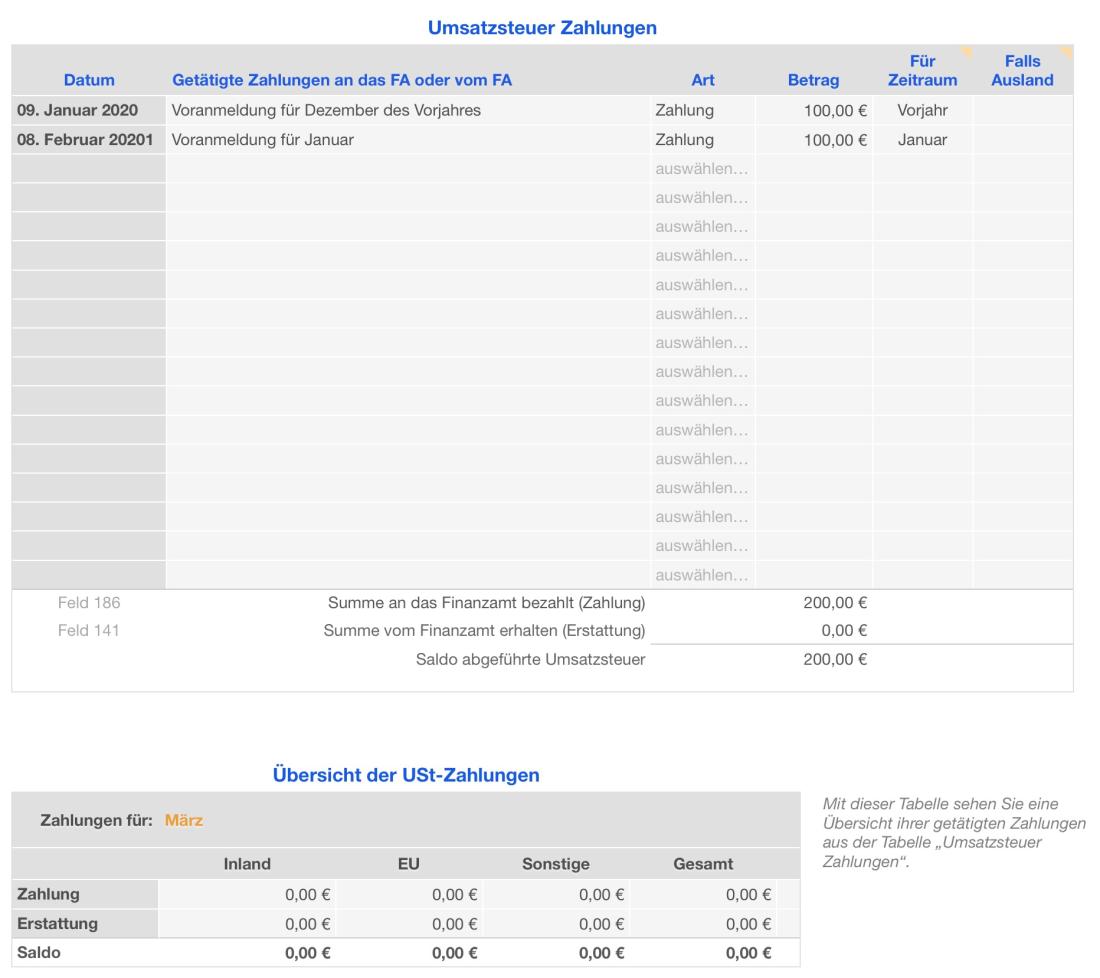Click the comment marker on Für Zeitraum header
Viewport: 1100px width, 978px height.
[966, 49]
